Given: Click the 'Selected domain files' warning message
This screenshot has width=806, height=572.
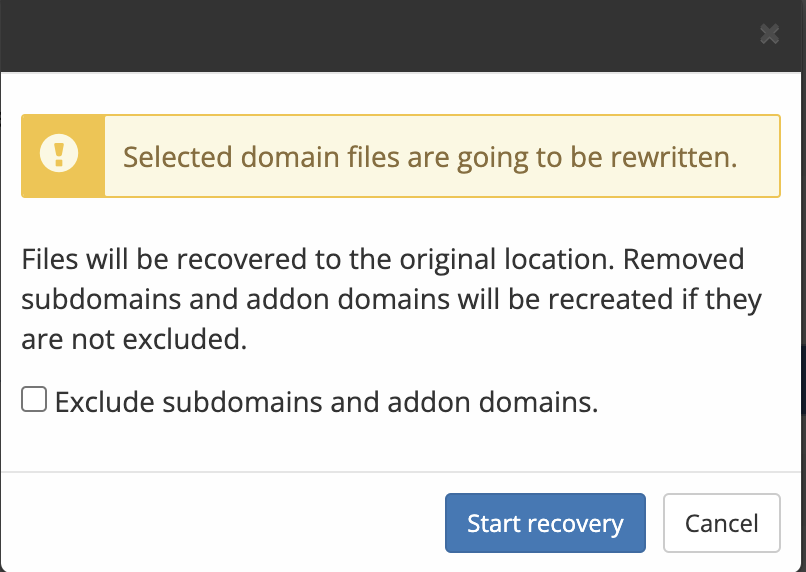Looking at the screenshot, I should click(430, 157).
